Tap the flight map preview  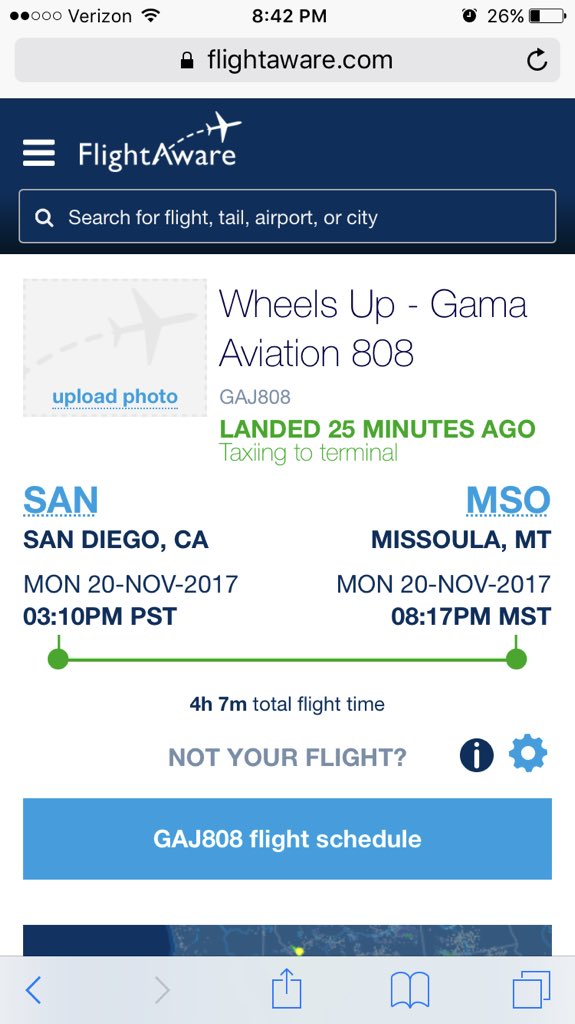coord(288,940)
